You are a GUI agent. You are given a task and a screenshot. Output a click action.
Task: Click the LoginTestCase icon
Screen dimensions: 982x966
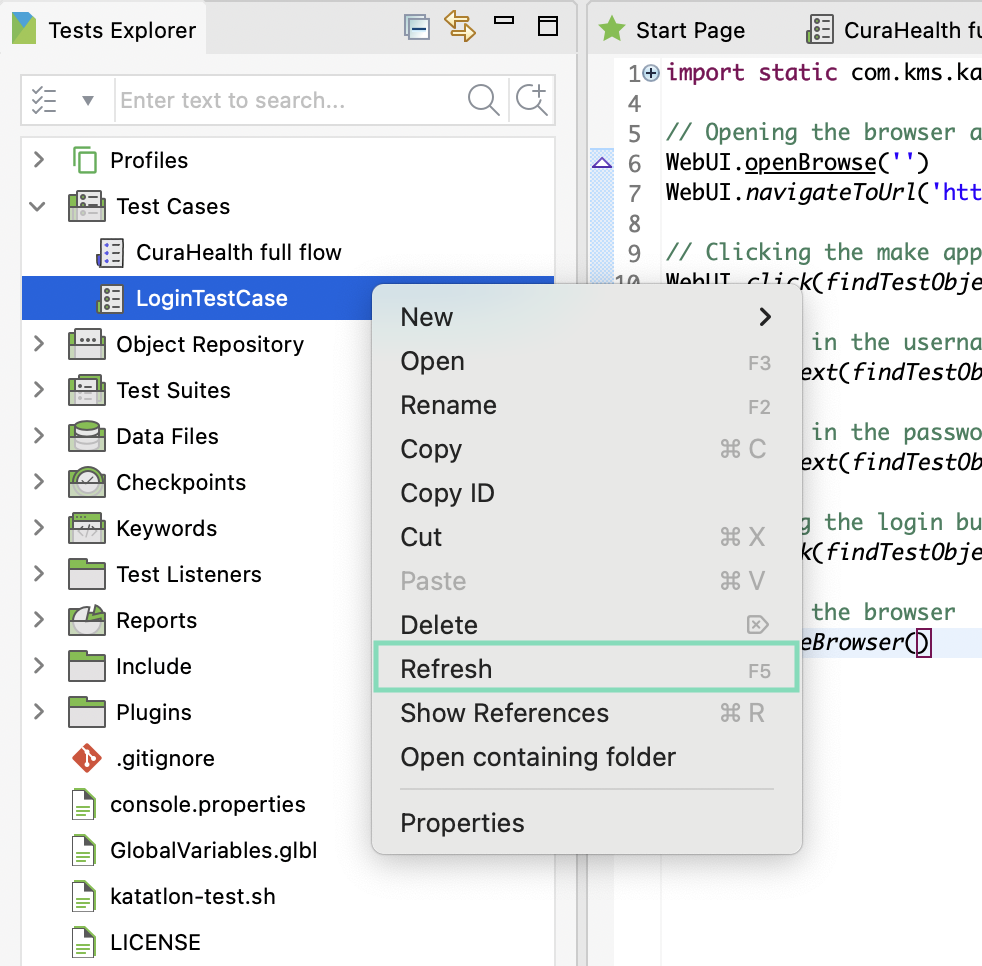click(110, 298)
